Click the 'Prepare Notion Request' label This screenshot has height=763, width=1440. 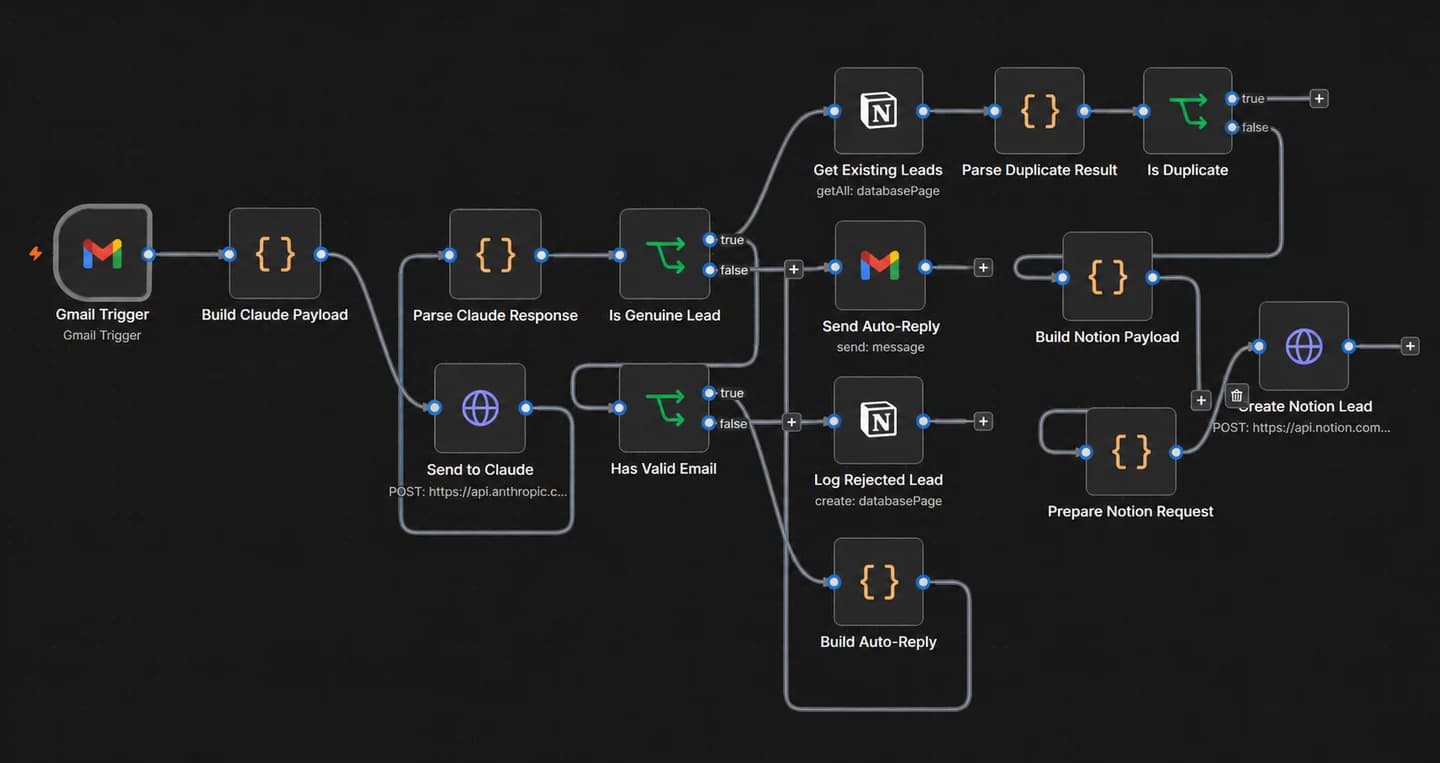click(1131, 511)
